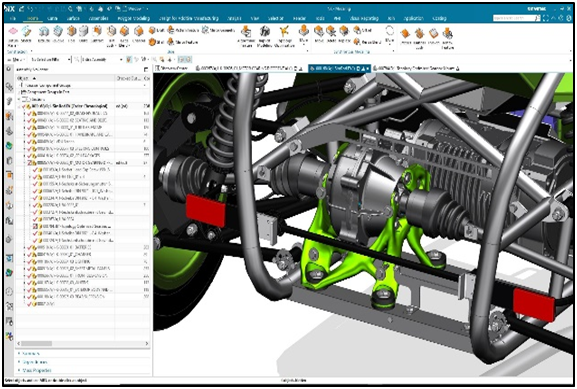
Task: Select the Chamfer icon
Action: [139, 32]
